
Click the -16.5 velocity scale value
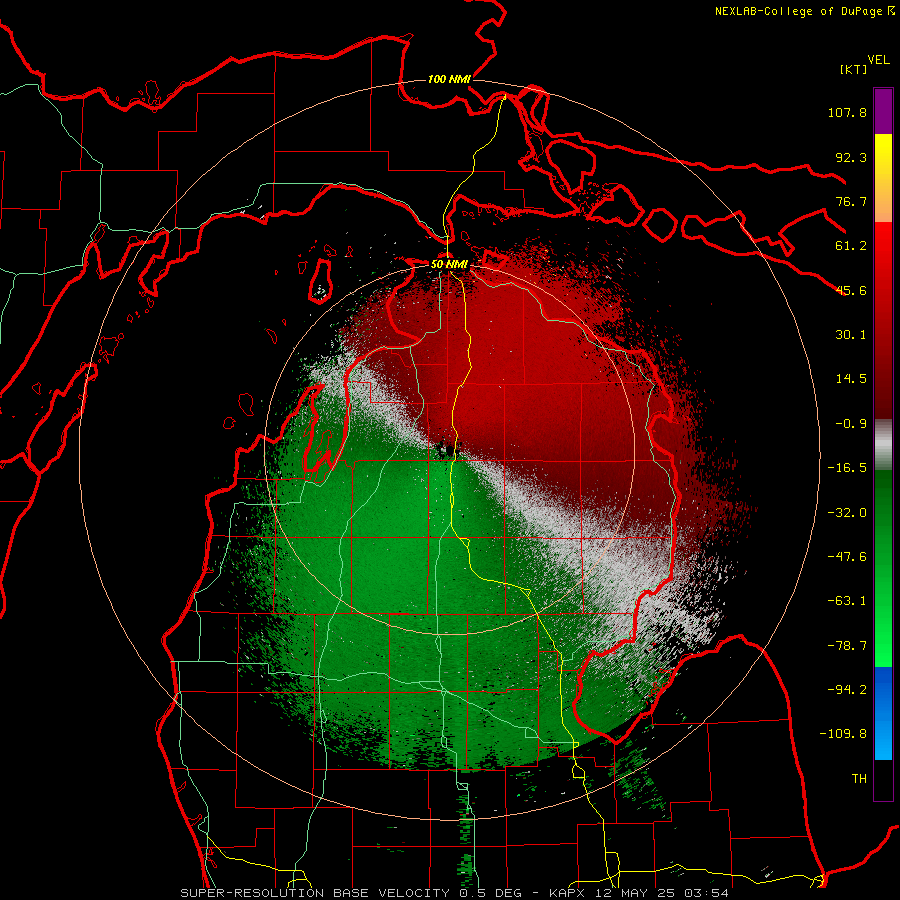coord(847,468)
